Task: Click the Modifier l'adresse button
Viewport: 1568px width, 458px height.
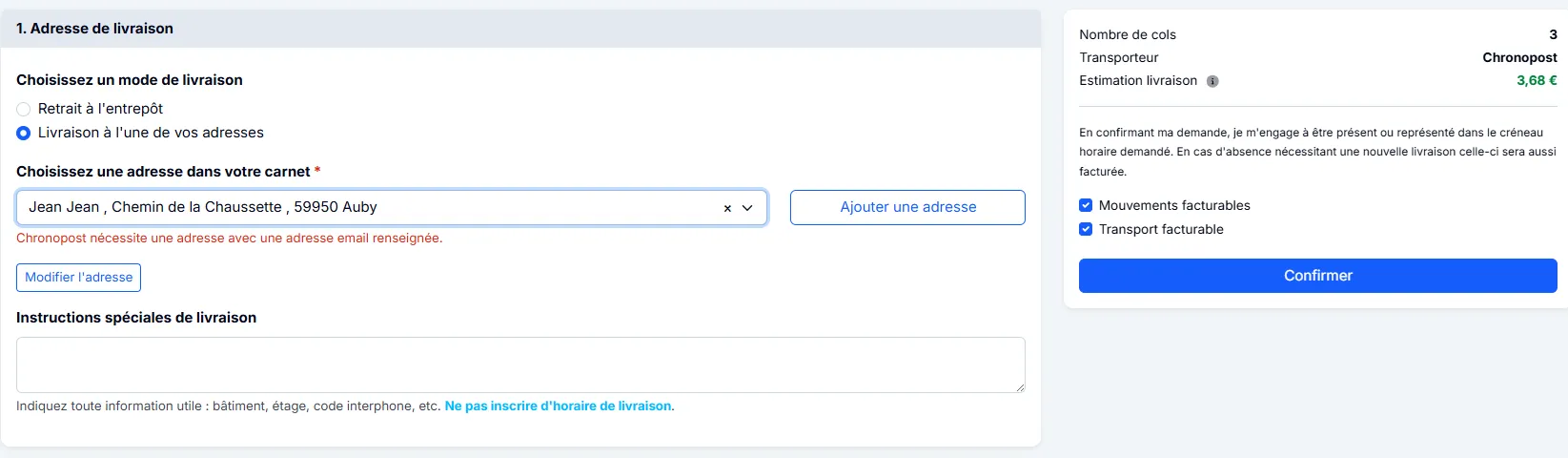Action: click(x=78, y=278)
